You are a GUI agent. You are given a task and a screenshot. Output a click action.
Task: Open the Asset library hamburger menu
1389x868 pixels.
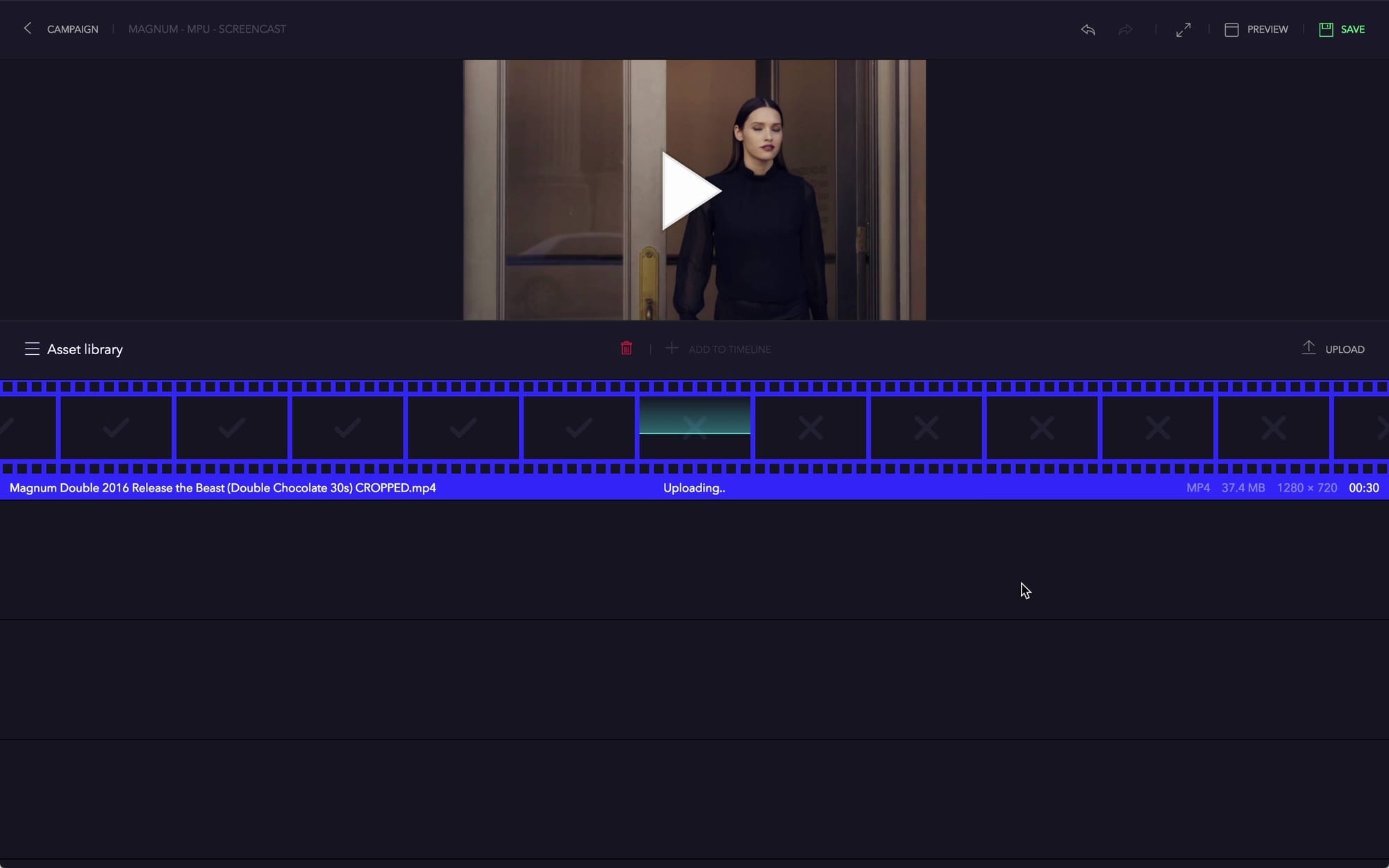pyautogui.click(x=32, y=349)
